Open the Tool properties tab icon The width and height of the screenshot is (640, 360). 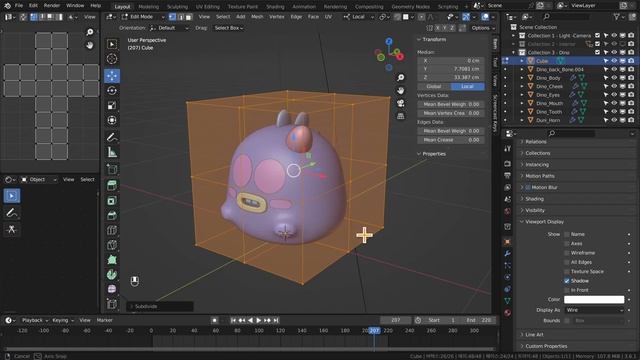507,149
